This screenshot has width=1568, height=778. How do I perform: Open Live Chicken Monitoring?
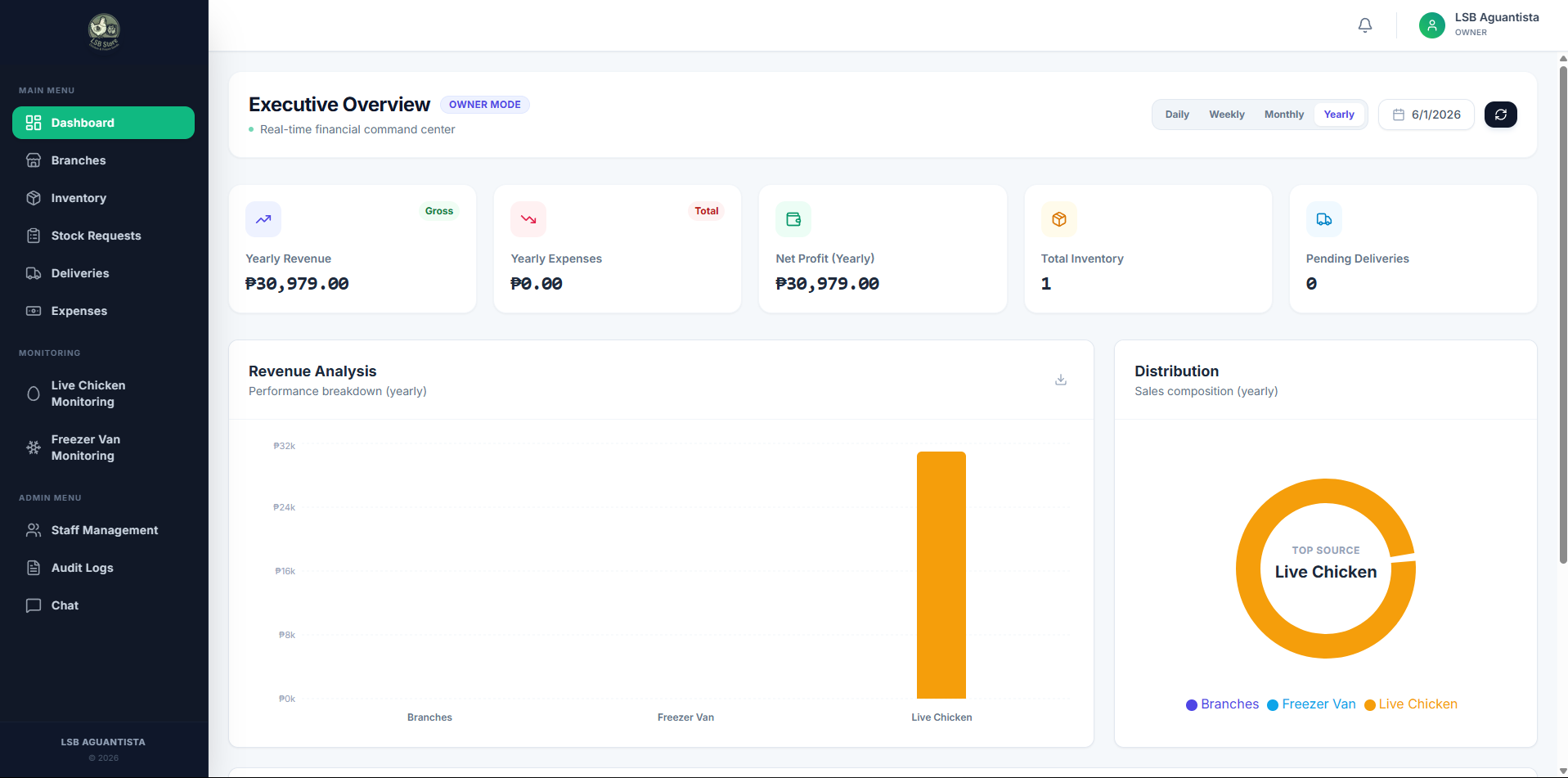103,393
